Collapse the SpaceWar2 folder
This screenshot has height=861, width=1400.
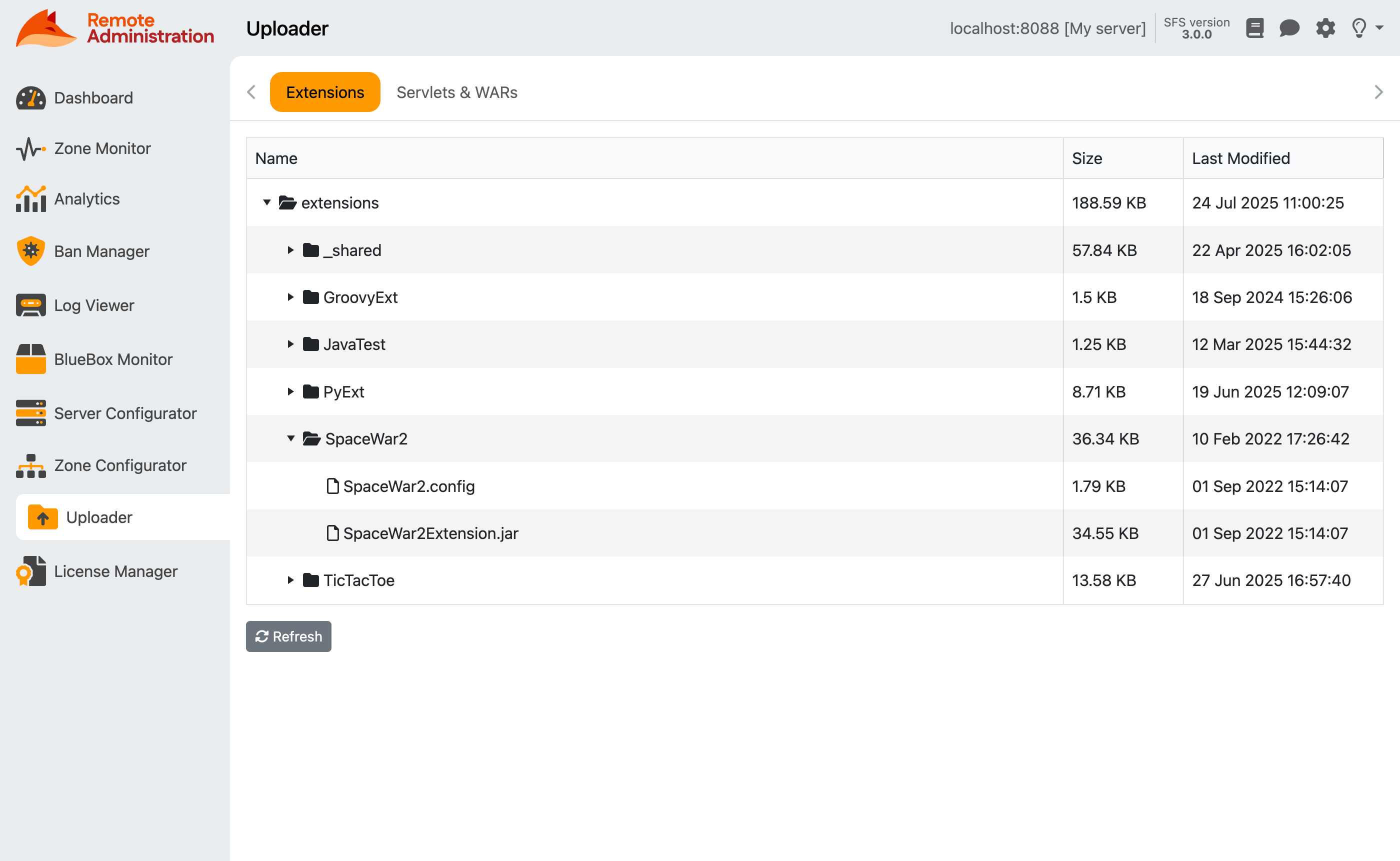291,438
